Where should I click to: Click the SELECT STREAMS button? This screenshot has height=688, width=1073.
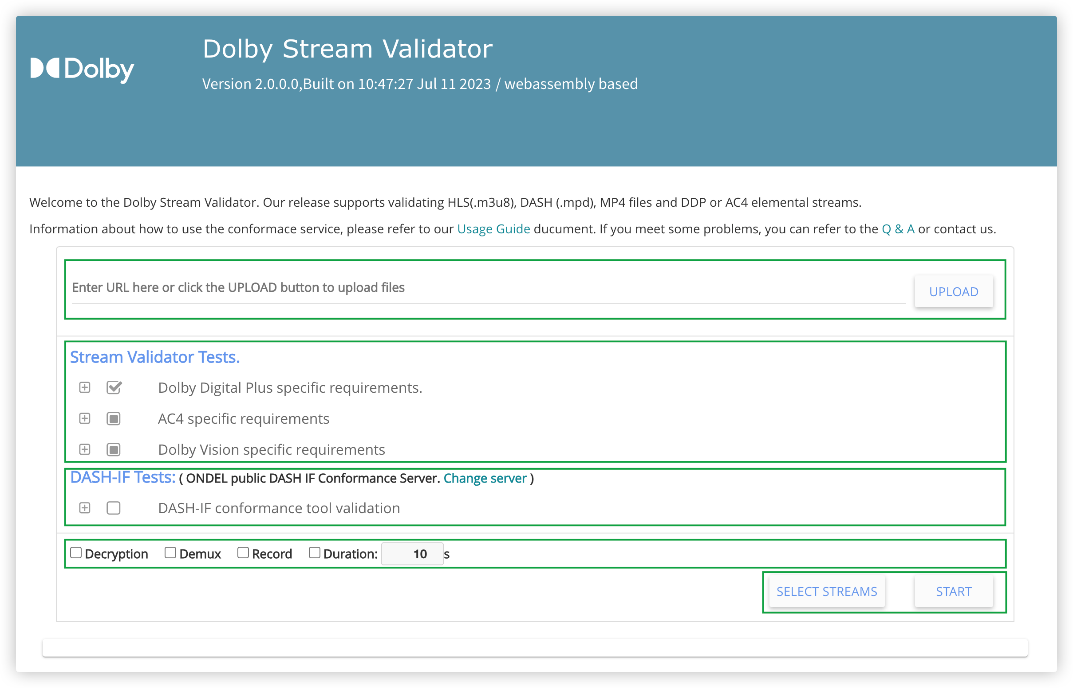click(x=826, y=592)
